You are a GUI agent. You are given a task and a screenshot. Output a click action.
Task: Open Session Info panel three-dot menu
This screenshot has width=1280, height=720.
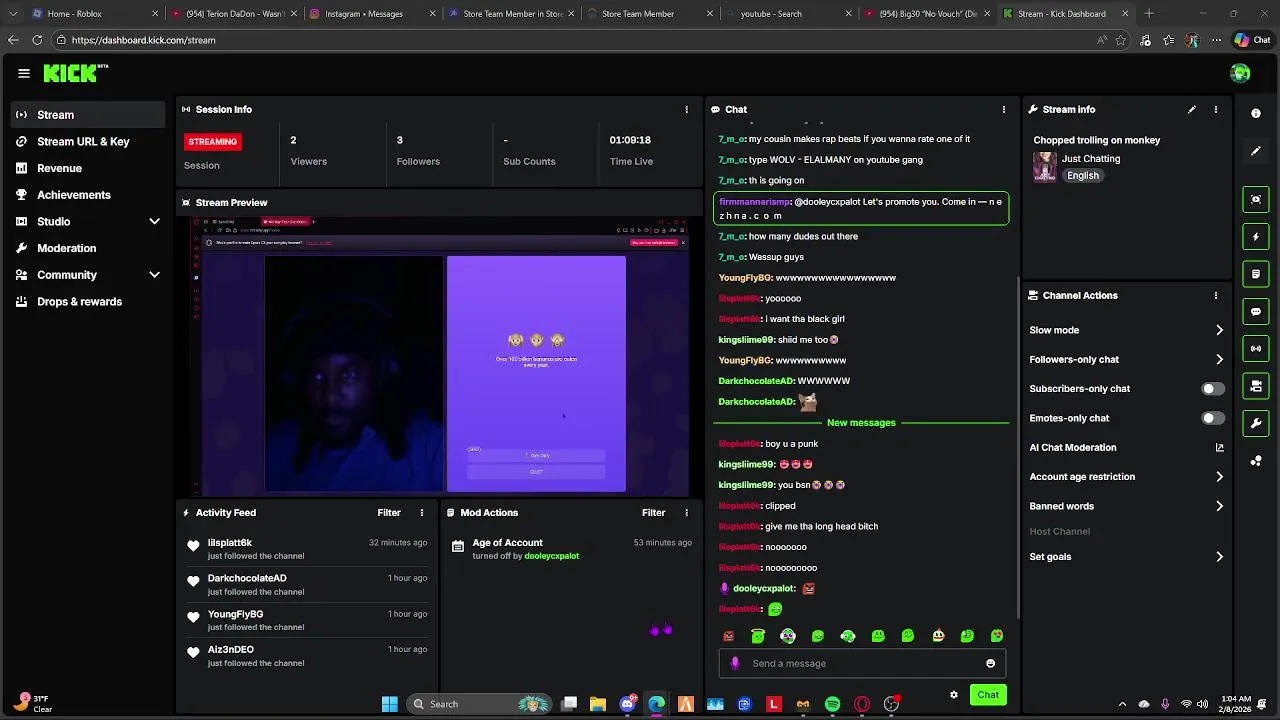pos(686,109)
